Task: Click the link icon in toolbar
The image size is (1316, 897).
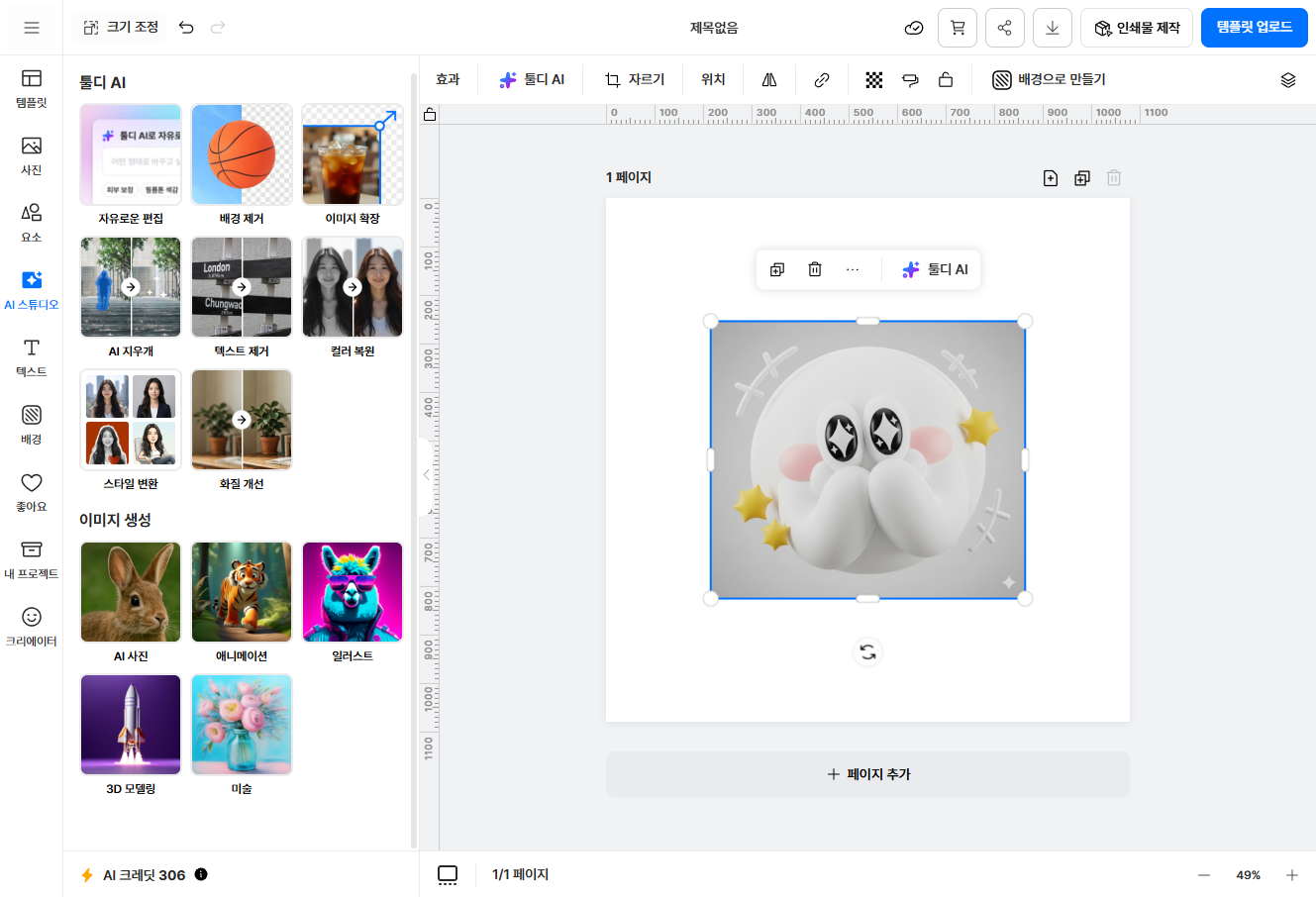Action: 822,80
